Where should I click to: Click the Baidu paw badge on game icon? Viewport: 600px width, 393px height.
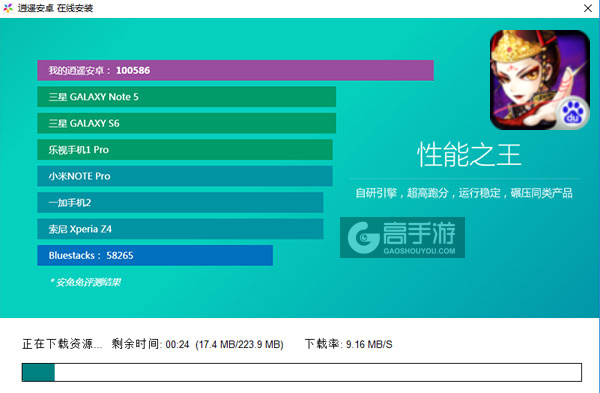pos(573,113)
